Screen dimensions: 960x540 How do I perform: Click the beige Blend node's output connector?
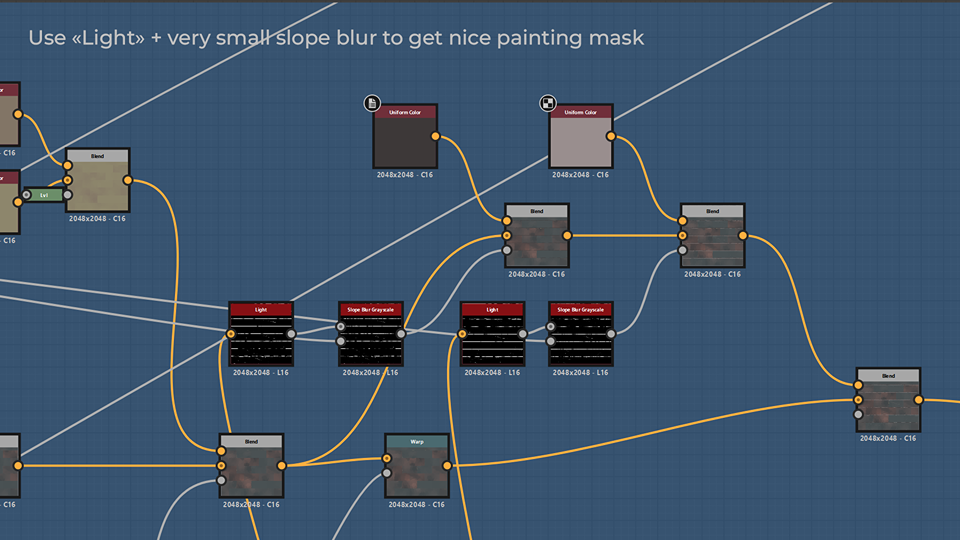point(127,181)
